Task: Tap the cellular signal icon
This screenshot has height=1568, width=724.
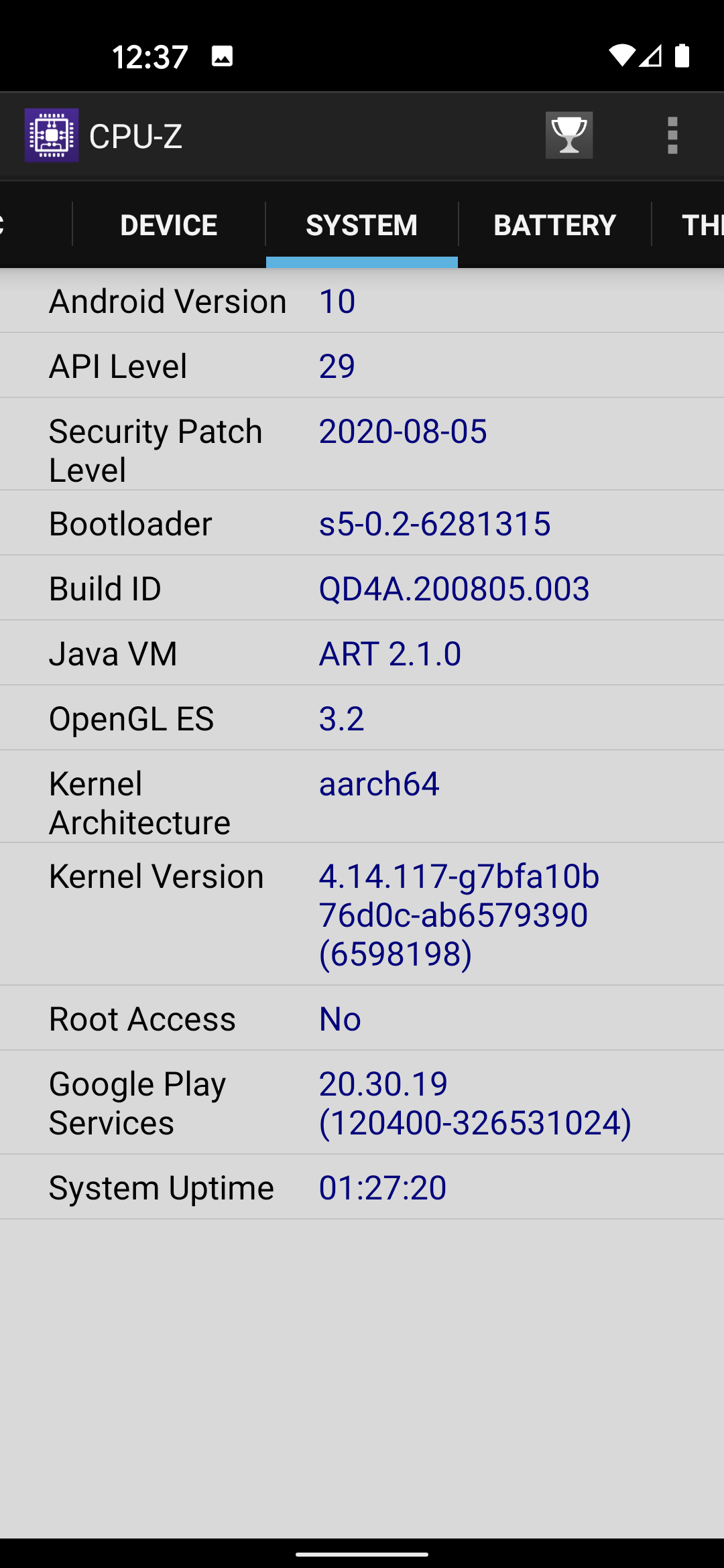Action: point(650,56)
